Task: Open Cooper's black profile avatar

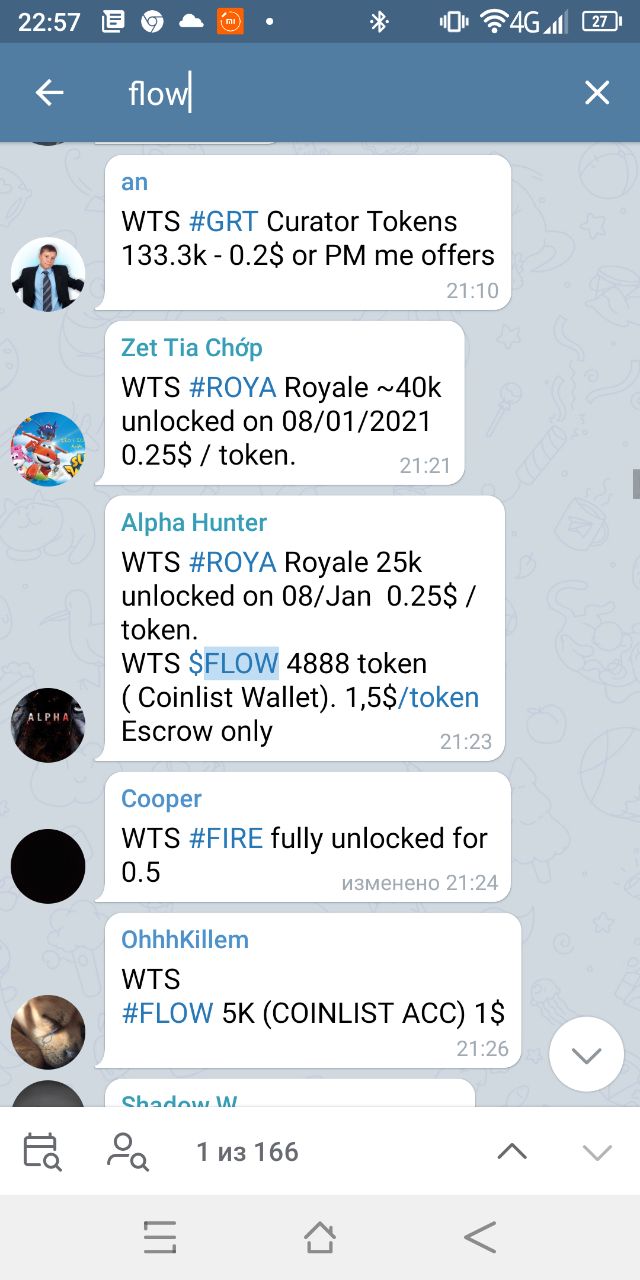Action: [x=48, y=866]
